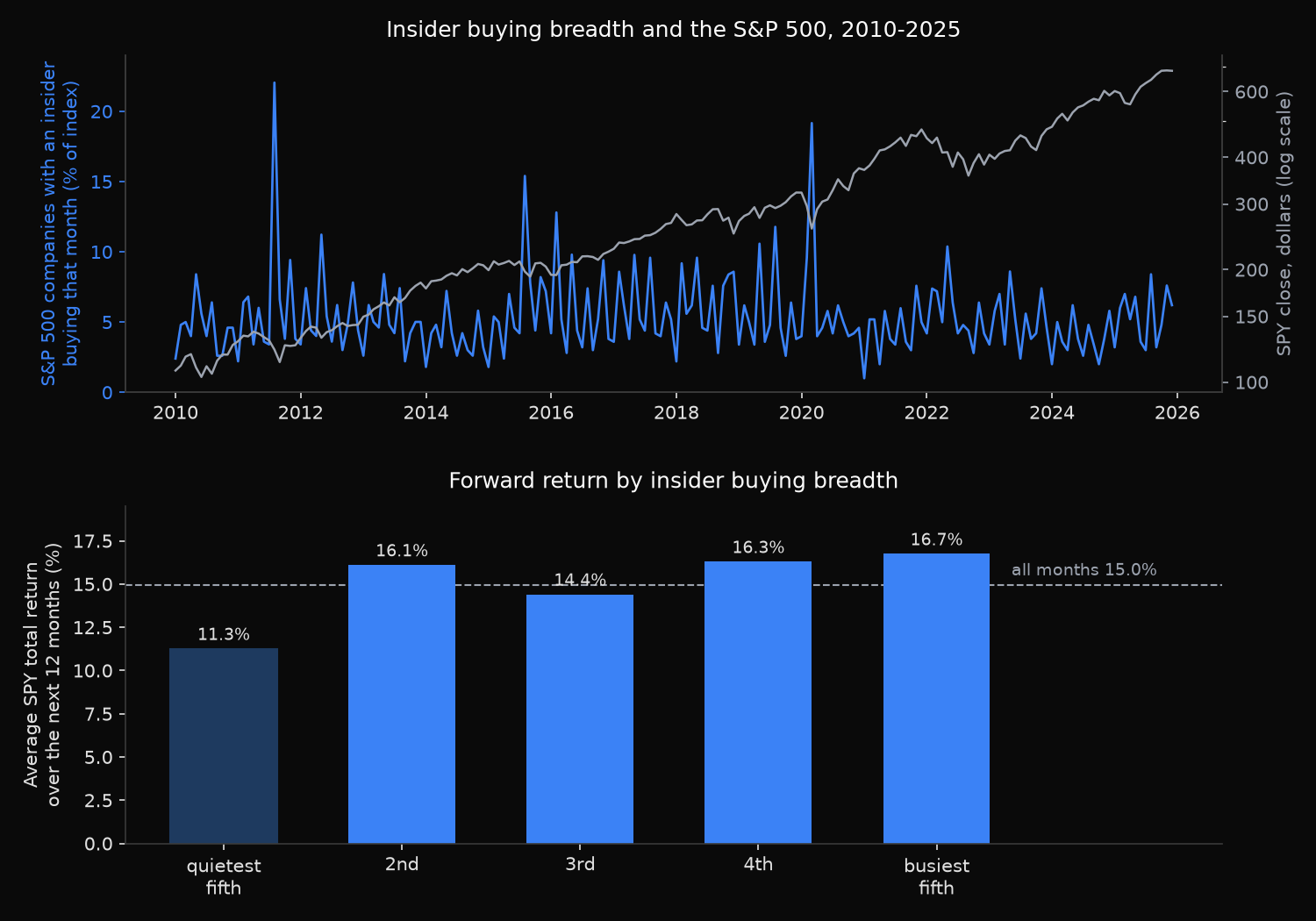Click the '2.5' tick on the bar chart axis

[98, 801]
